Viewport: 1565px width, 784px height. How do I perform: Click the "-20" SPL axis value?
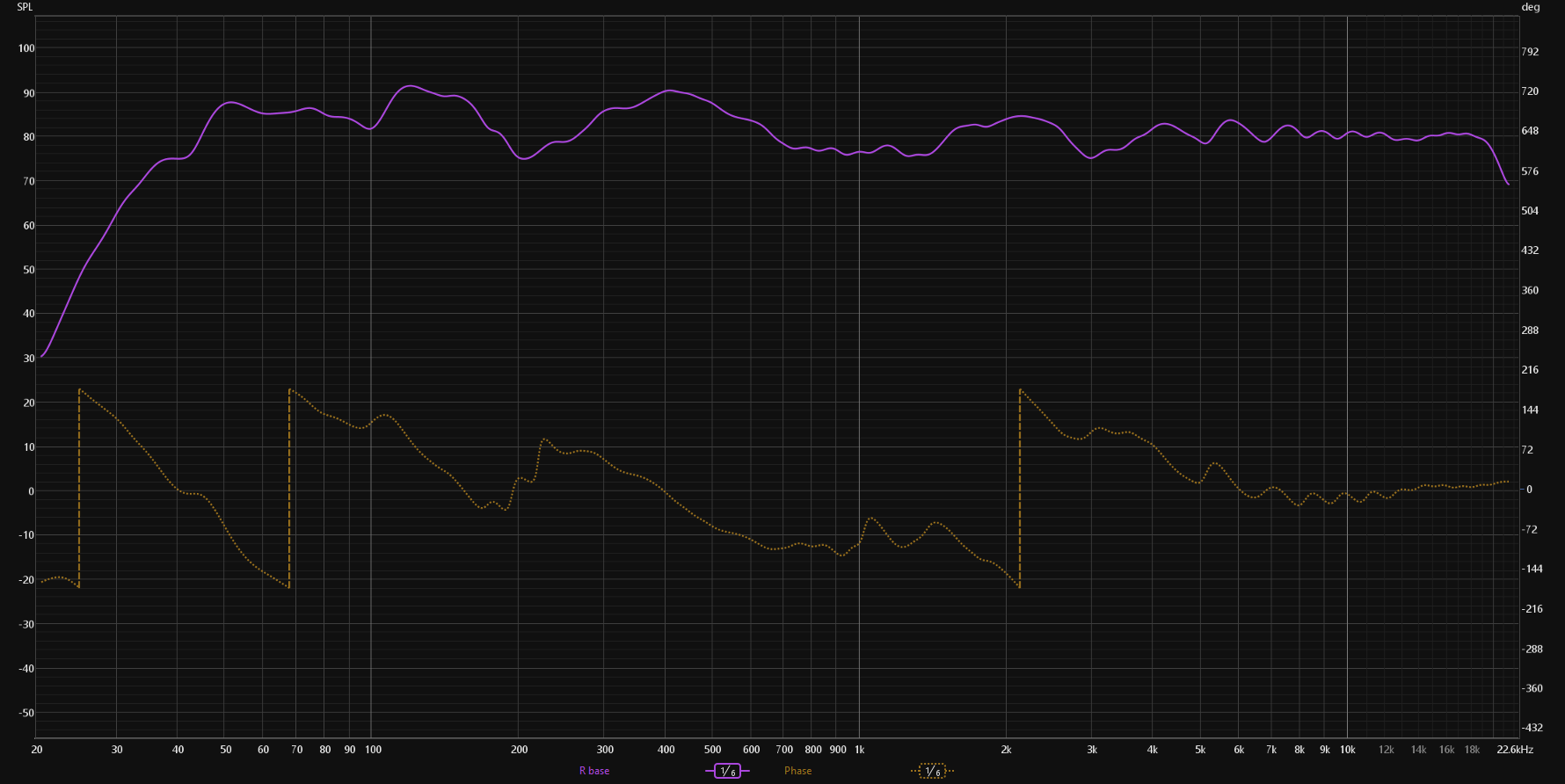pos(26,580)
